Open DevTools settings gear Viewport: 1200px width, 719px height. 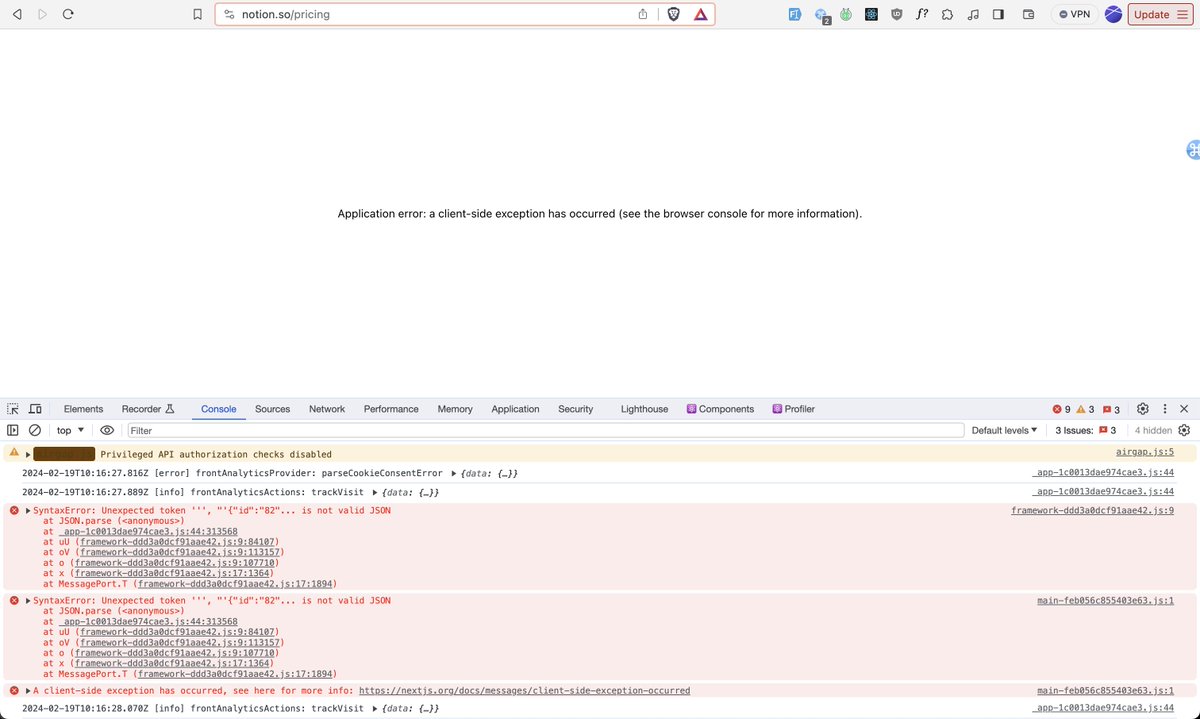[1142, 408]
